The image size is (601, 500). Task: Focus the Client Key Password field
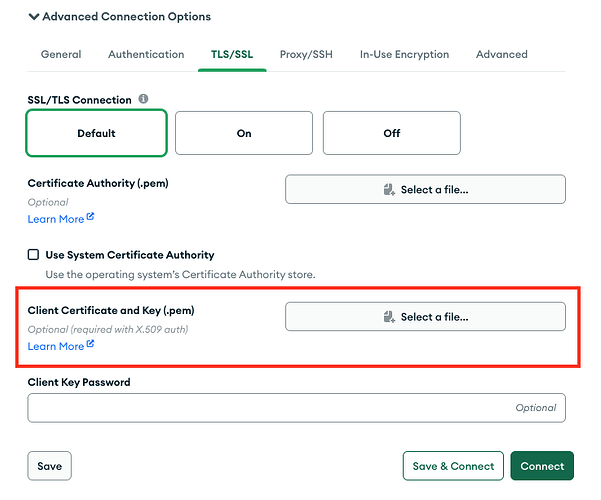(x=296, y=408)
